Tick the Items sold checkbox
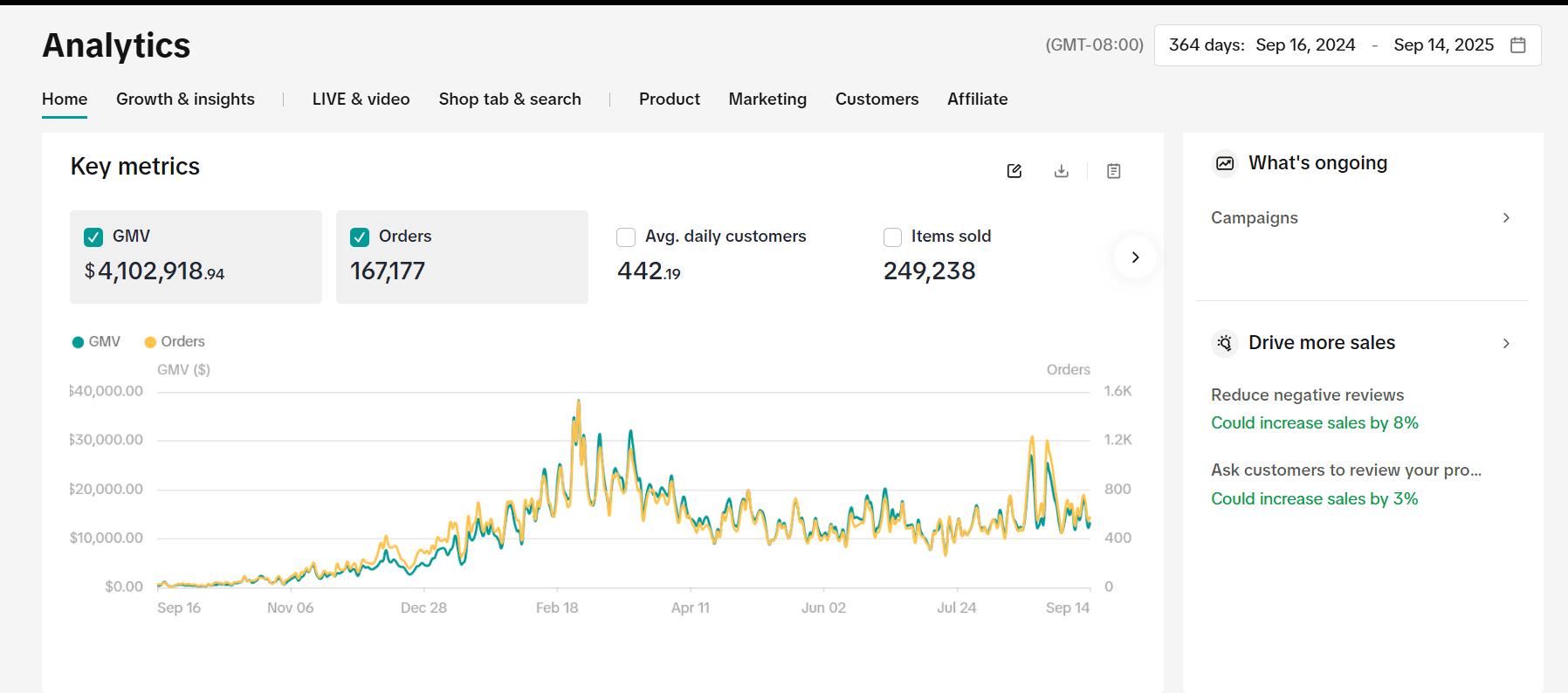This screenshot has height=693, width=1568. (892, 237)
